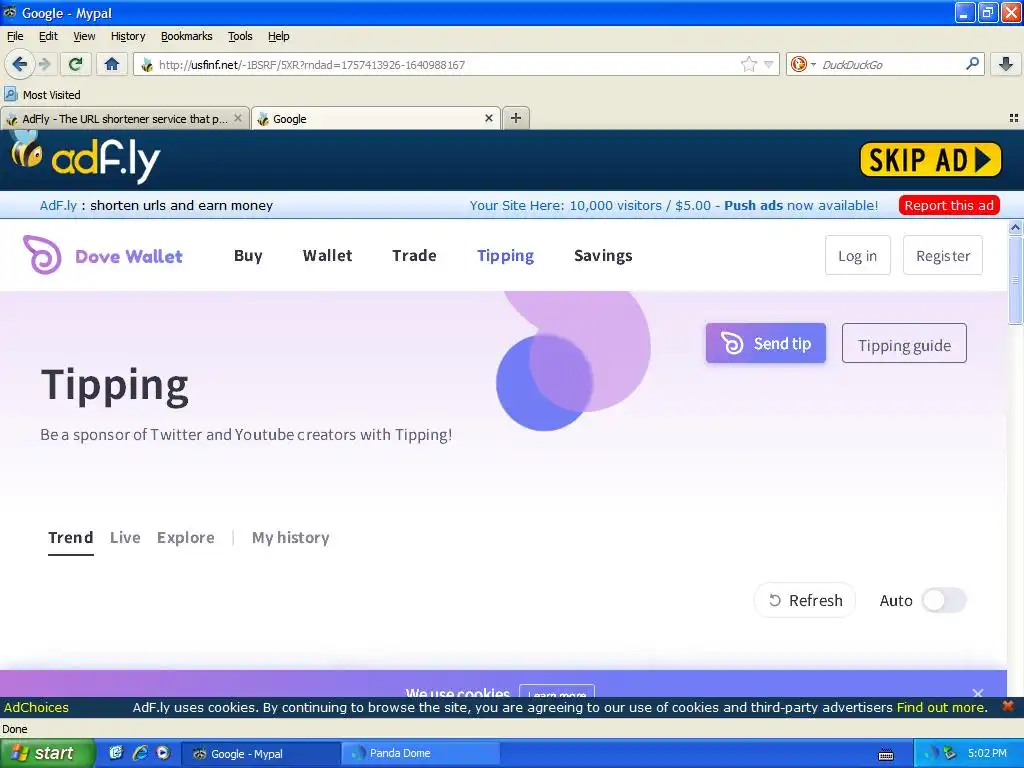Screen dimensions: 1024x768
Task: Click the Register button
Action: click(x=942, y=255)
